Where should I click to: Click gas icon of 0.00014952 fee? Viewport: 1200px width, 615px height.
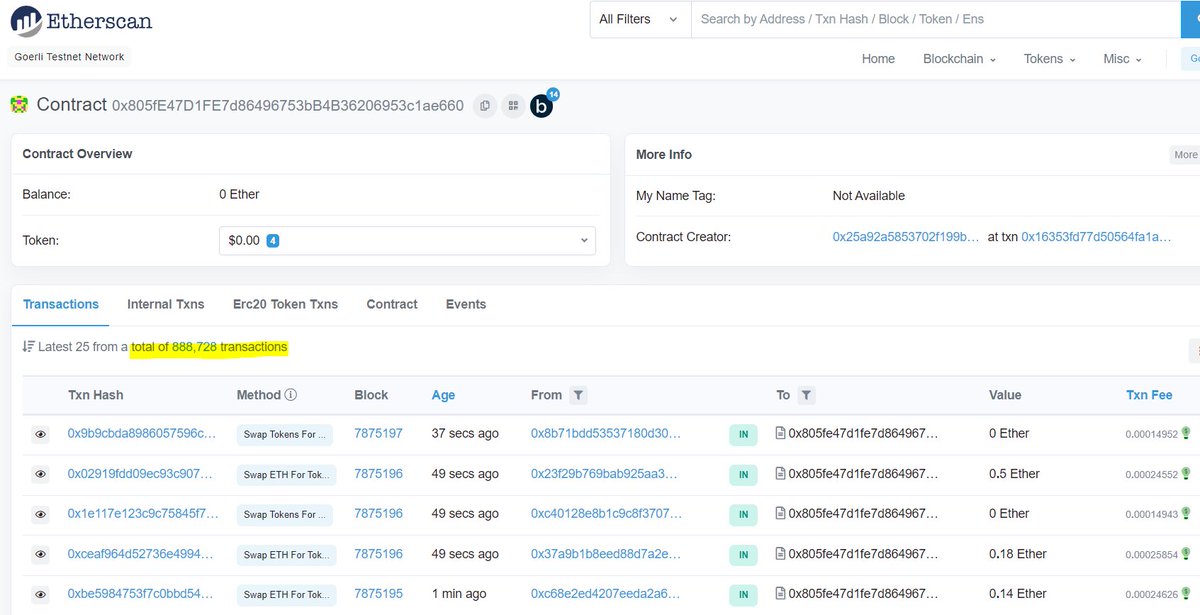coord(1185,433)
